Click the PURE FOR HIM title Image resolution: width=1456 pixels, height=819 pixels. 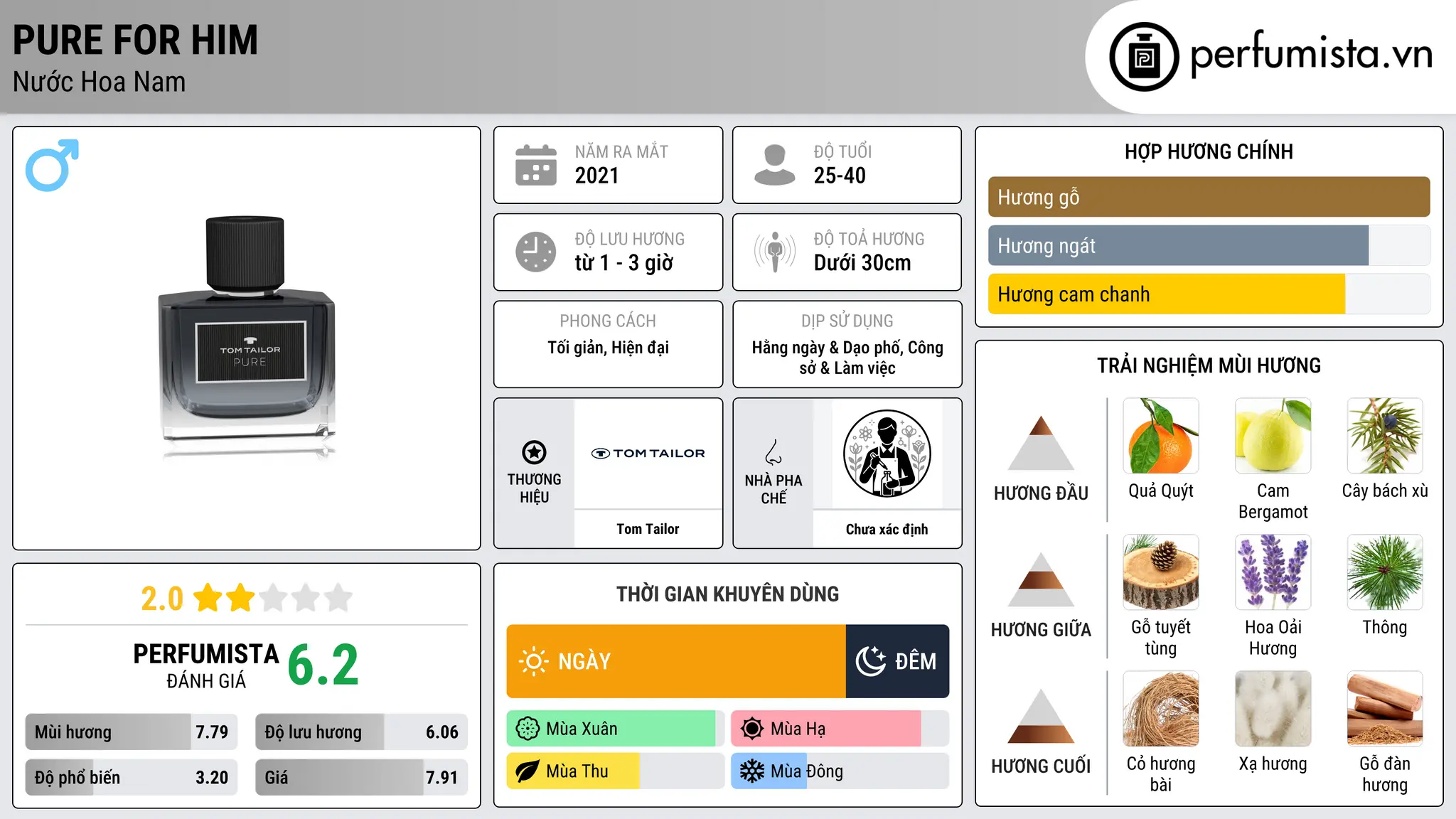[135, 40]
